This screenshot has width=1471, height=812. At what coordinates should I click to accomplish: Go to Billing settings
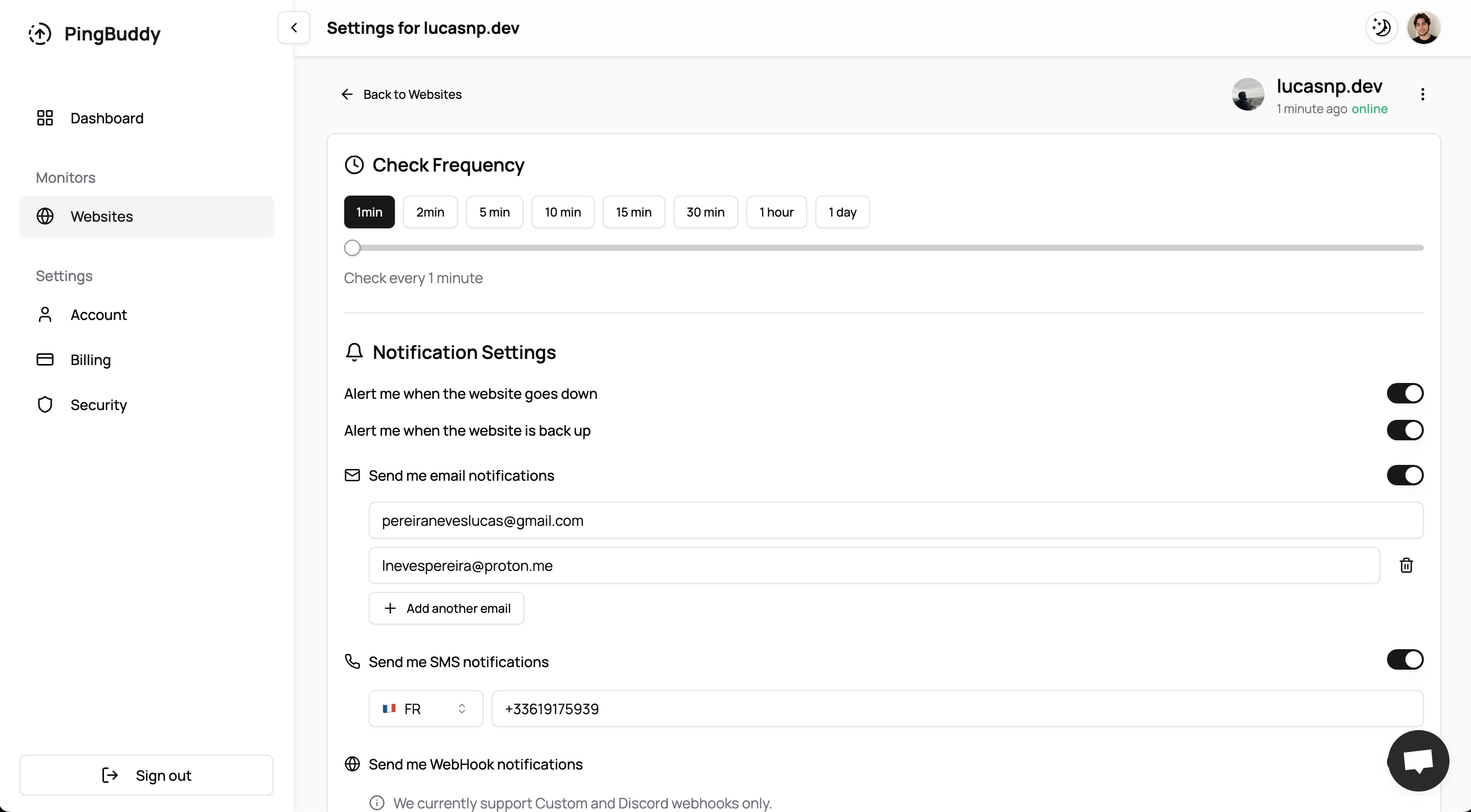point(146,359)
